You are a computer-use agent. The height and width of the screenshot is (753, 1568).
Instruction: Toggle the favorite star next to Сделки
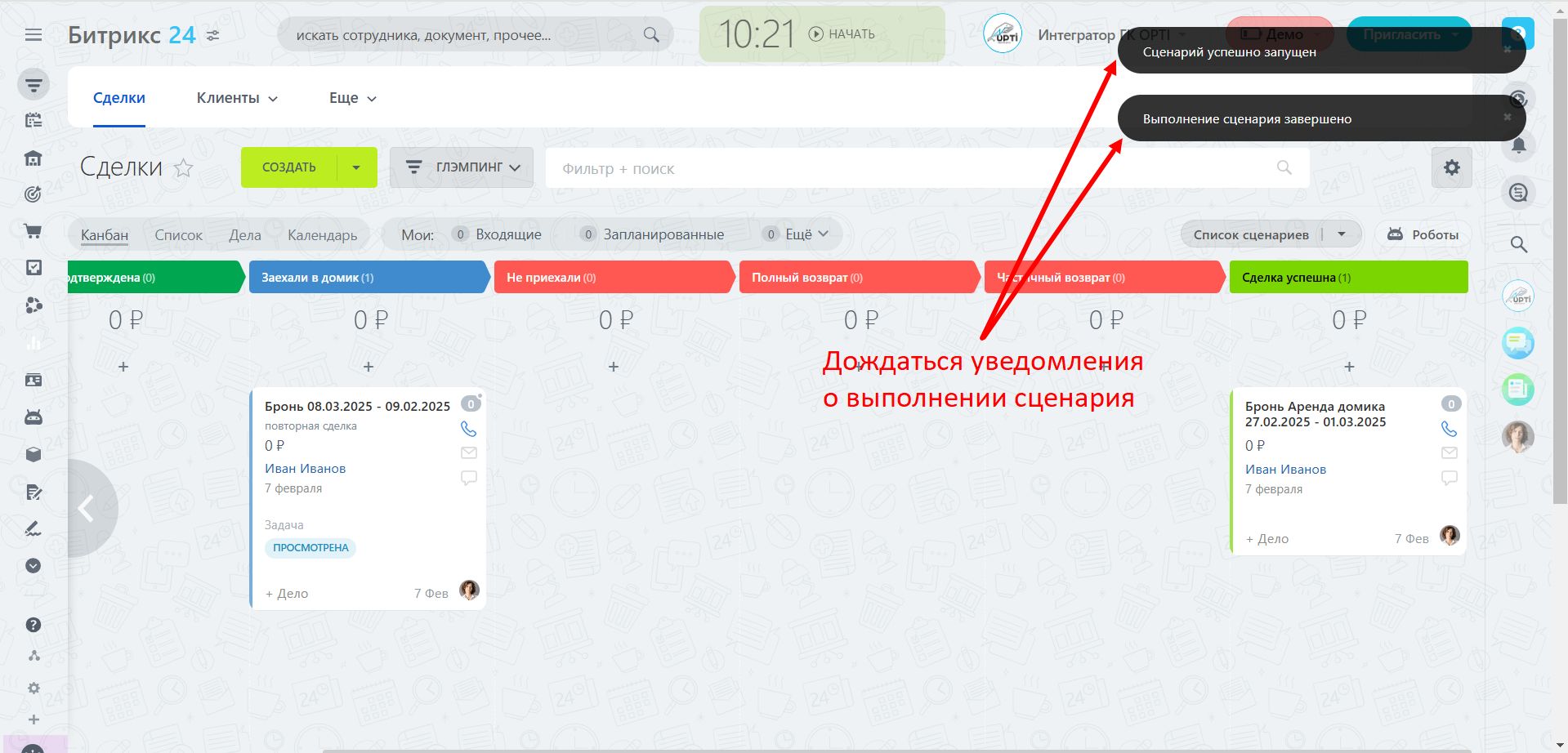(184, 168)
